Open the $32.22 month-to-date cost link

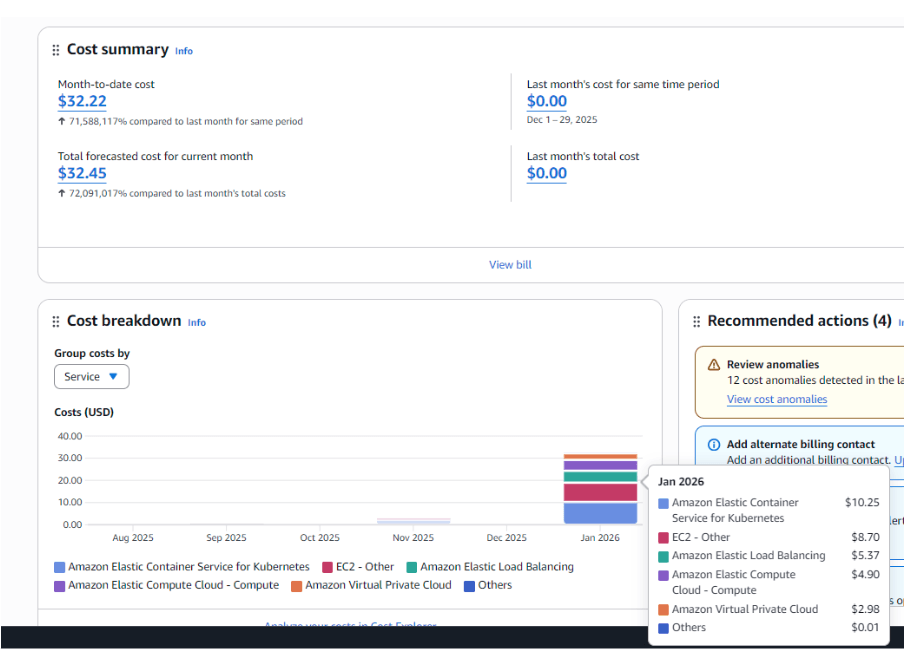pos(82,101)
